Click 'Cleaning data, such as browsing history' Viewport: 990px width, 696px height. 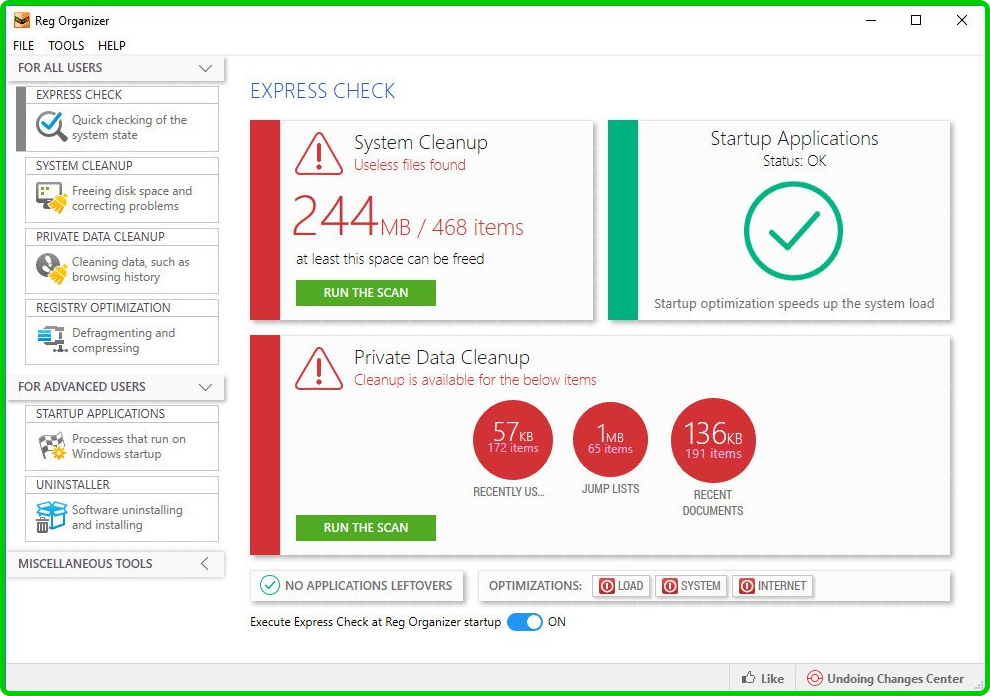[131, 270]
